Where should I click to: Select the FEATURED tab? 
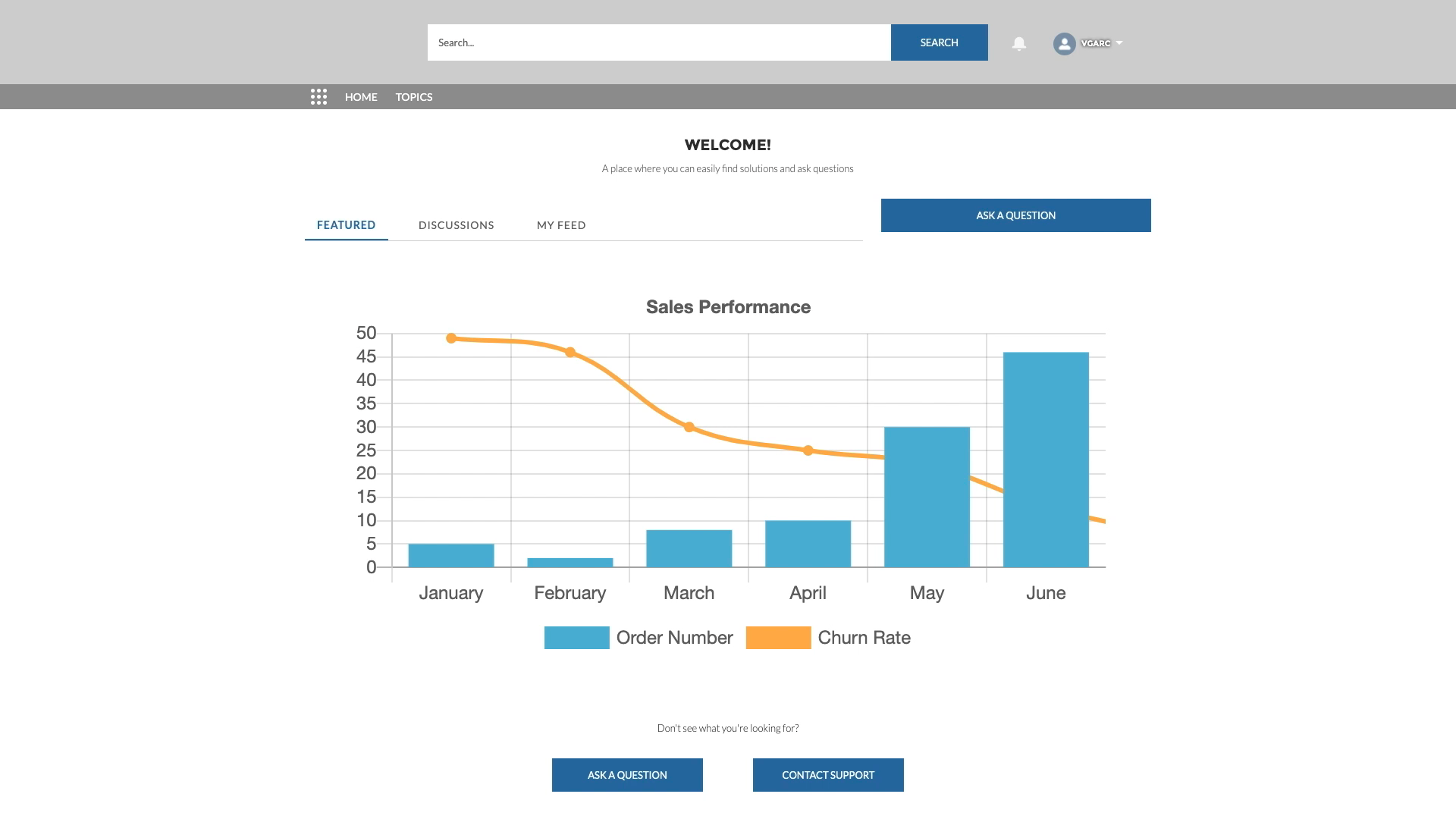pos(346,225)
